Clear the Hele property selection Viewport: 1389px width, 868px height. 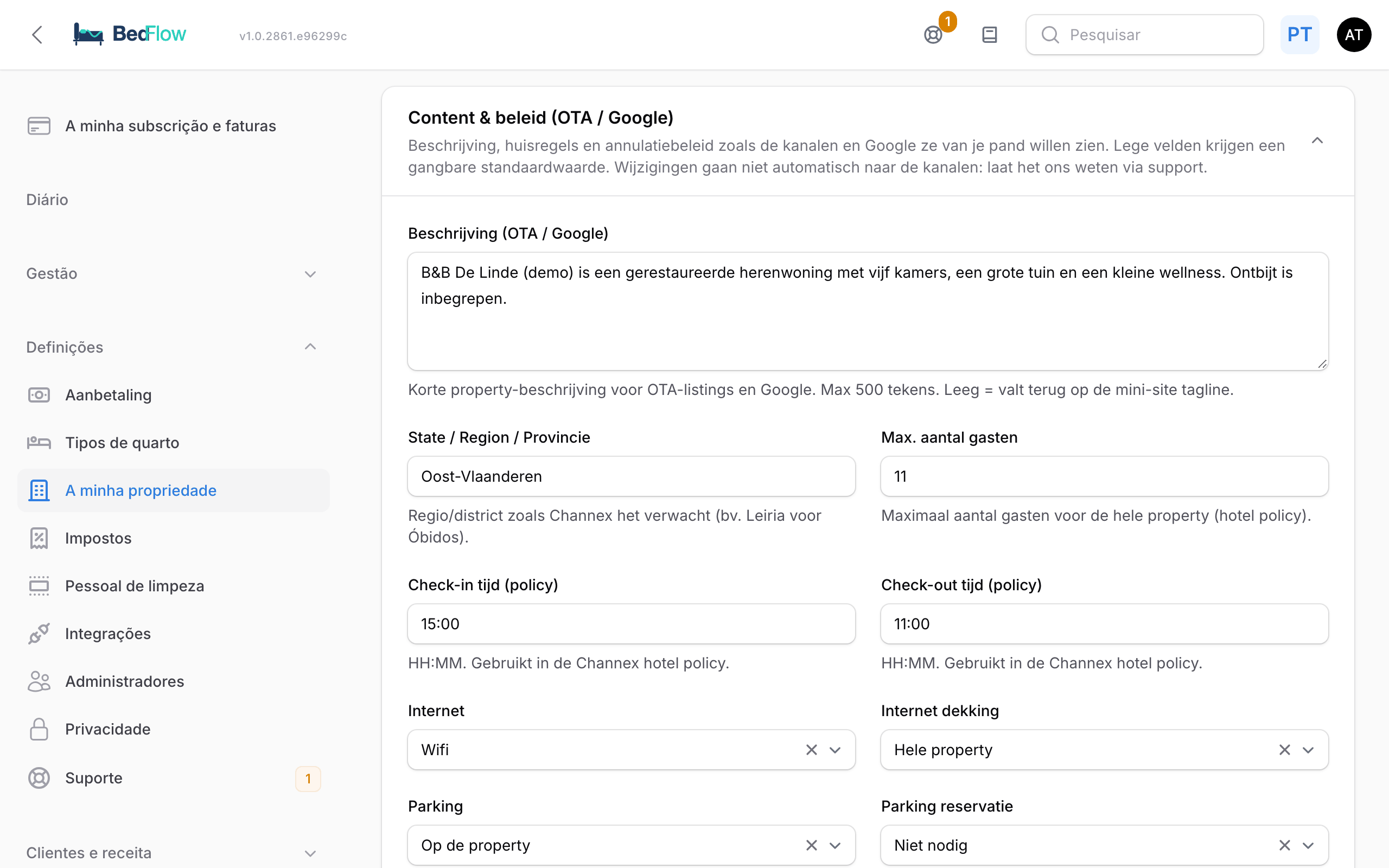coord(1284,750)
